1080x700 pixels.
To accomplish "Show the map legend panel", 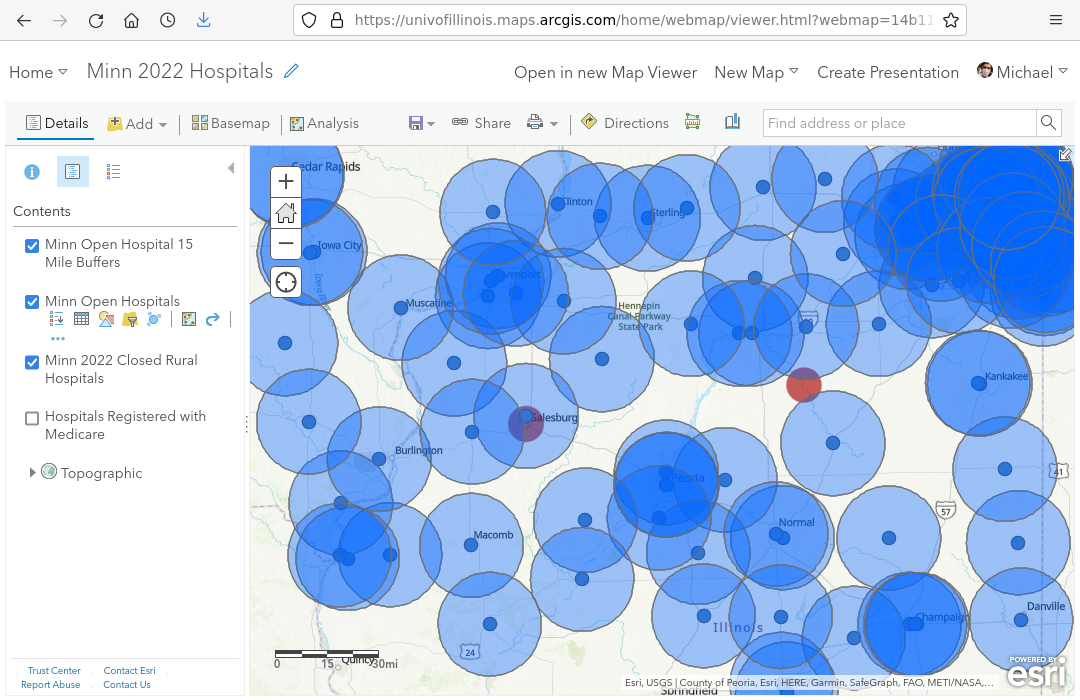I will pos(113,172).
